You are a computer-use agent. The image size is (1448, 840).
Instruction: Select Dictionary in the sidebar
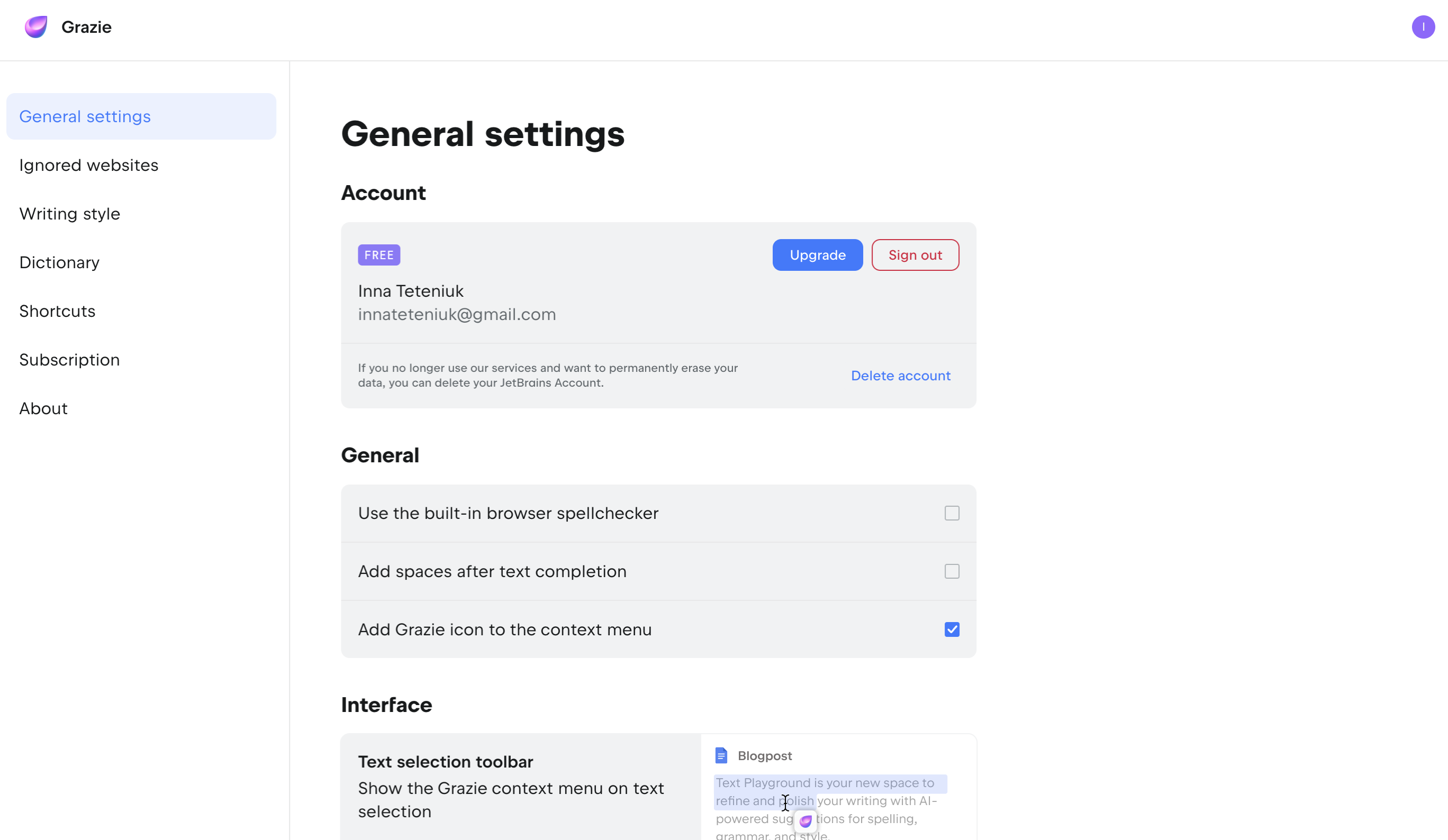(x=59, y=262)
